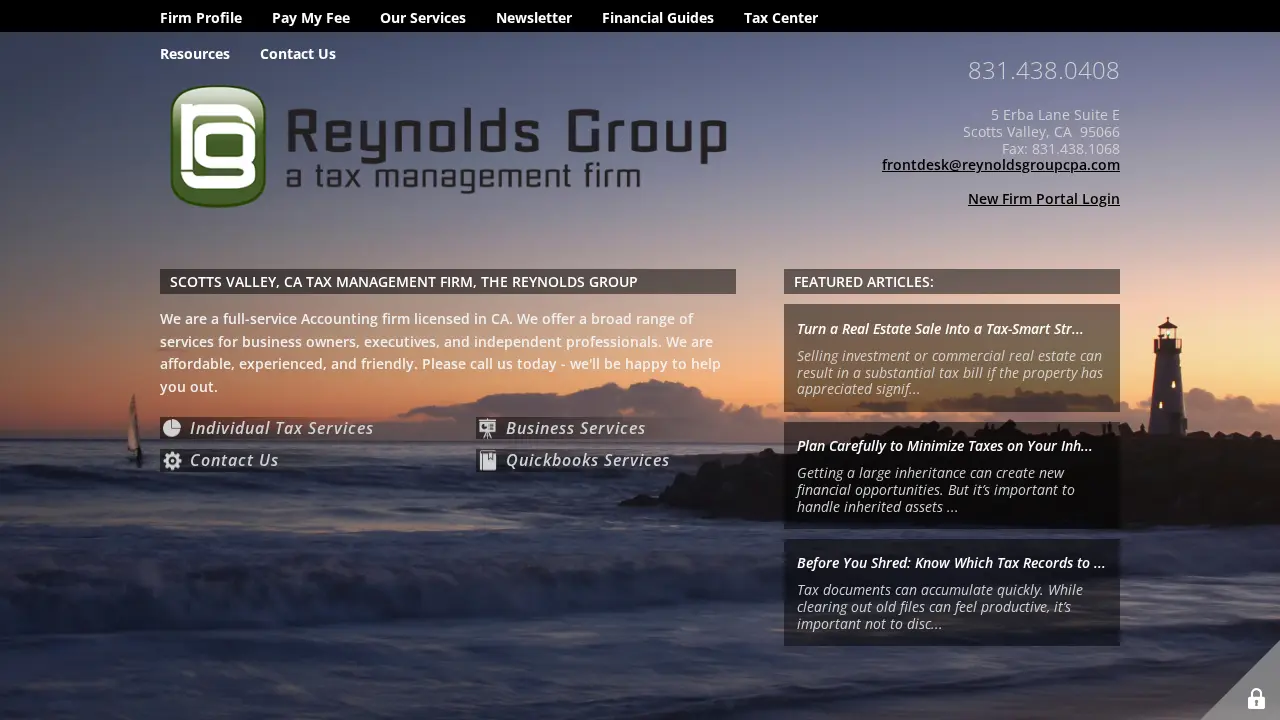Open the article Plan Carefully to Minimize Taxes

[x=945, y=446]
